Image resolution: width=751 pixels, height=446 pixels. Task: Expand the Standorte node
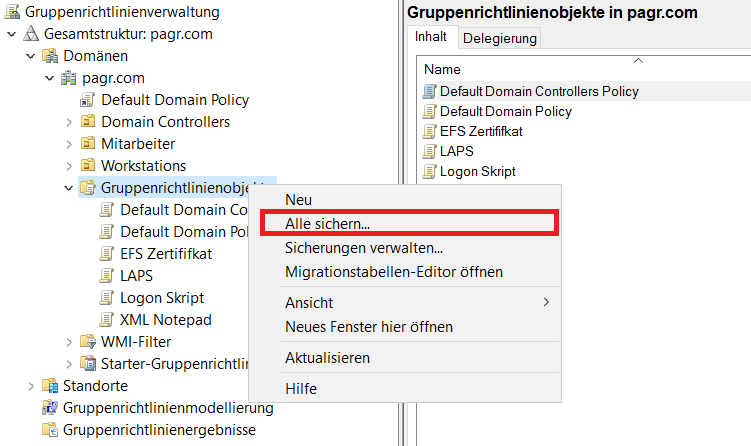click(x=30, y=386)
